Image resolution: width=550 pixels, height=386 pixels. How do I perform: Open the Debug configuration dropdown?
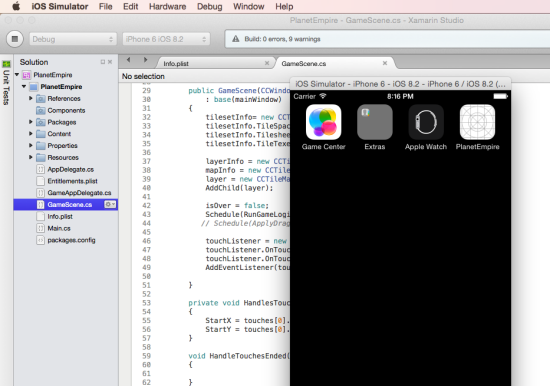click(x=73, y=39)
